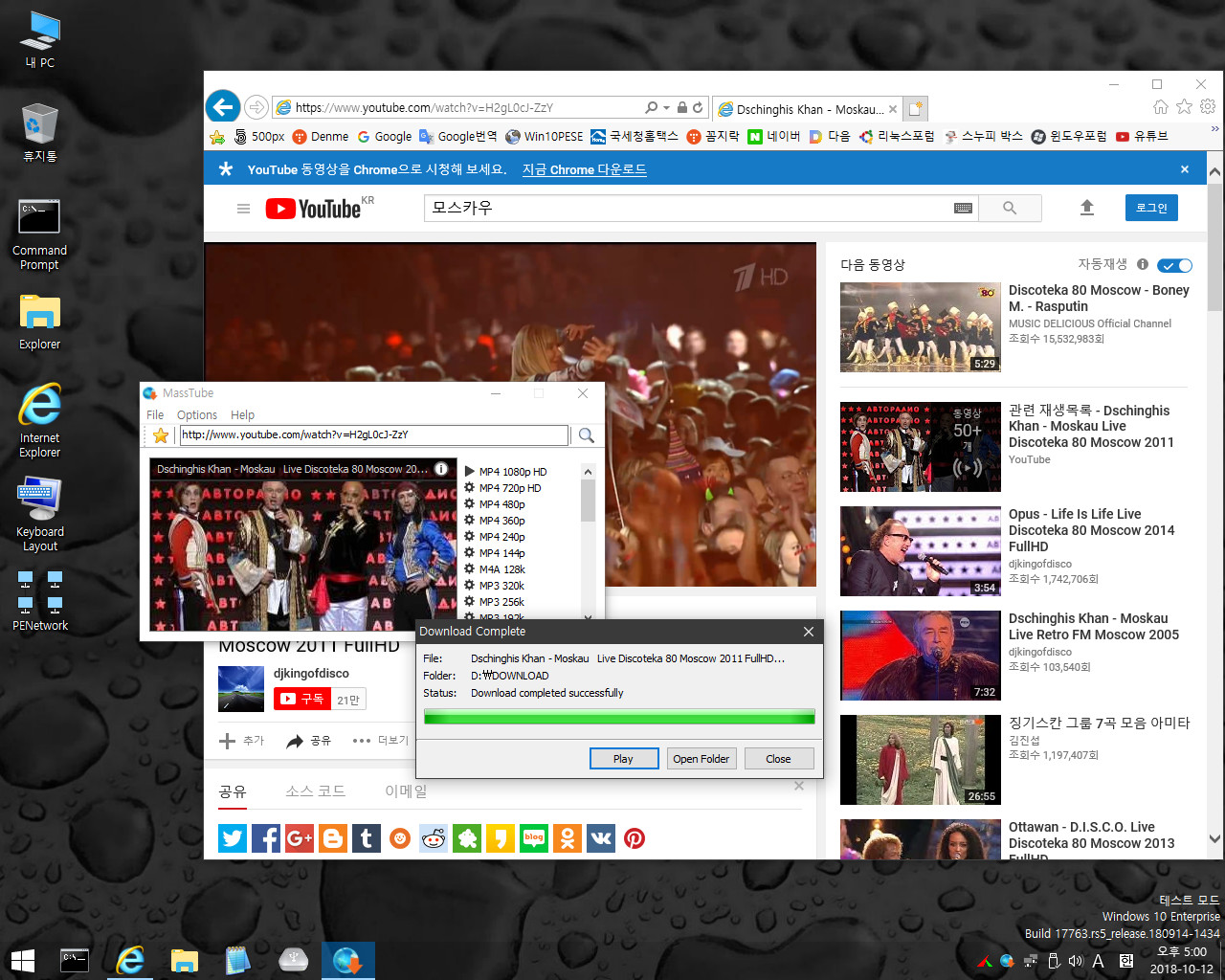Click the YouTube upload icon
The image size is (1225, 980).
click(1087, 208)
